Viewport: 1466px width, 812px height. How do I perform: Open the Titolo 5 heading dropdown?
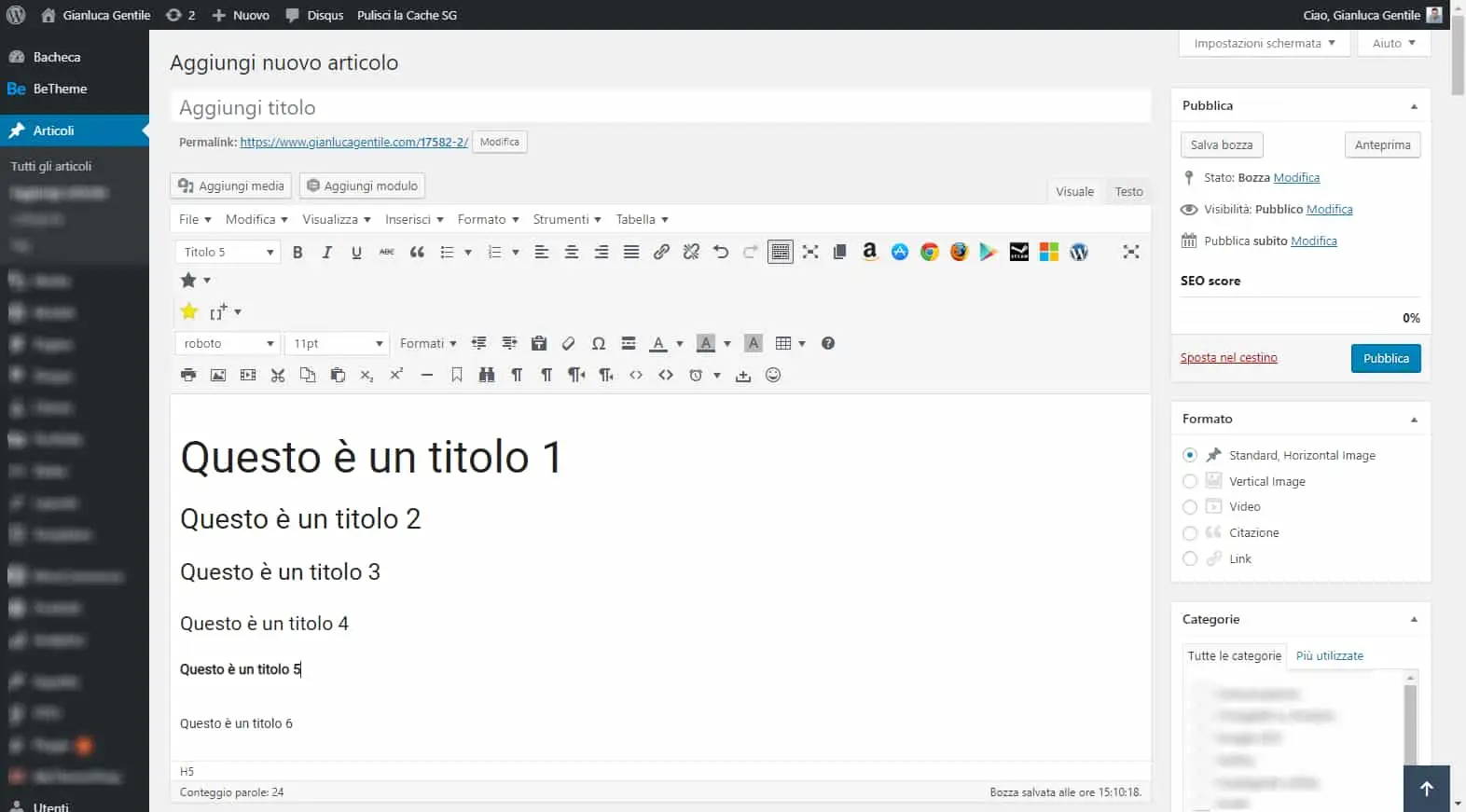228,253
